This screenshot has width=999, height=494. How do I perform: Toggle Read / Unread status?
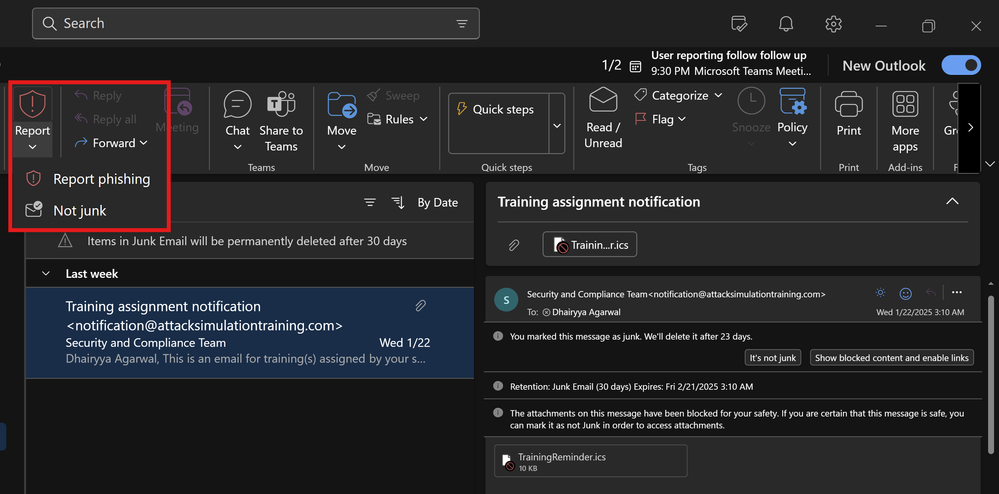[603, 119]
